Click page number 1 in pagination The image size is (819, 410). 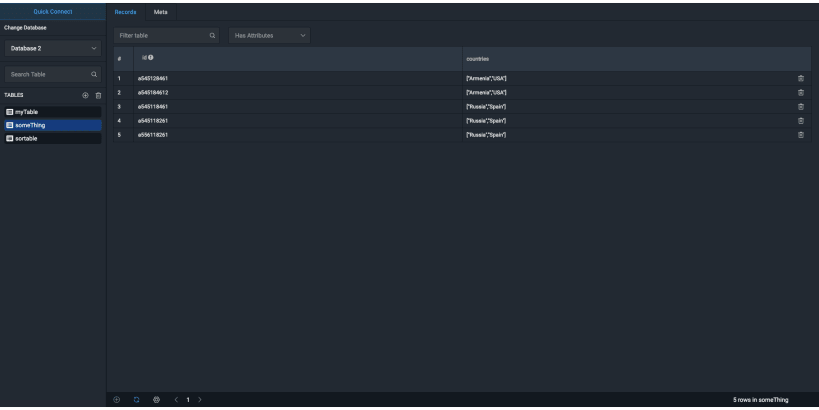click(x=188, y=400)
